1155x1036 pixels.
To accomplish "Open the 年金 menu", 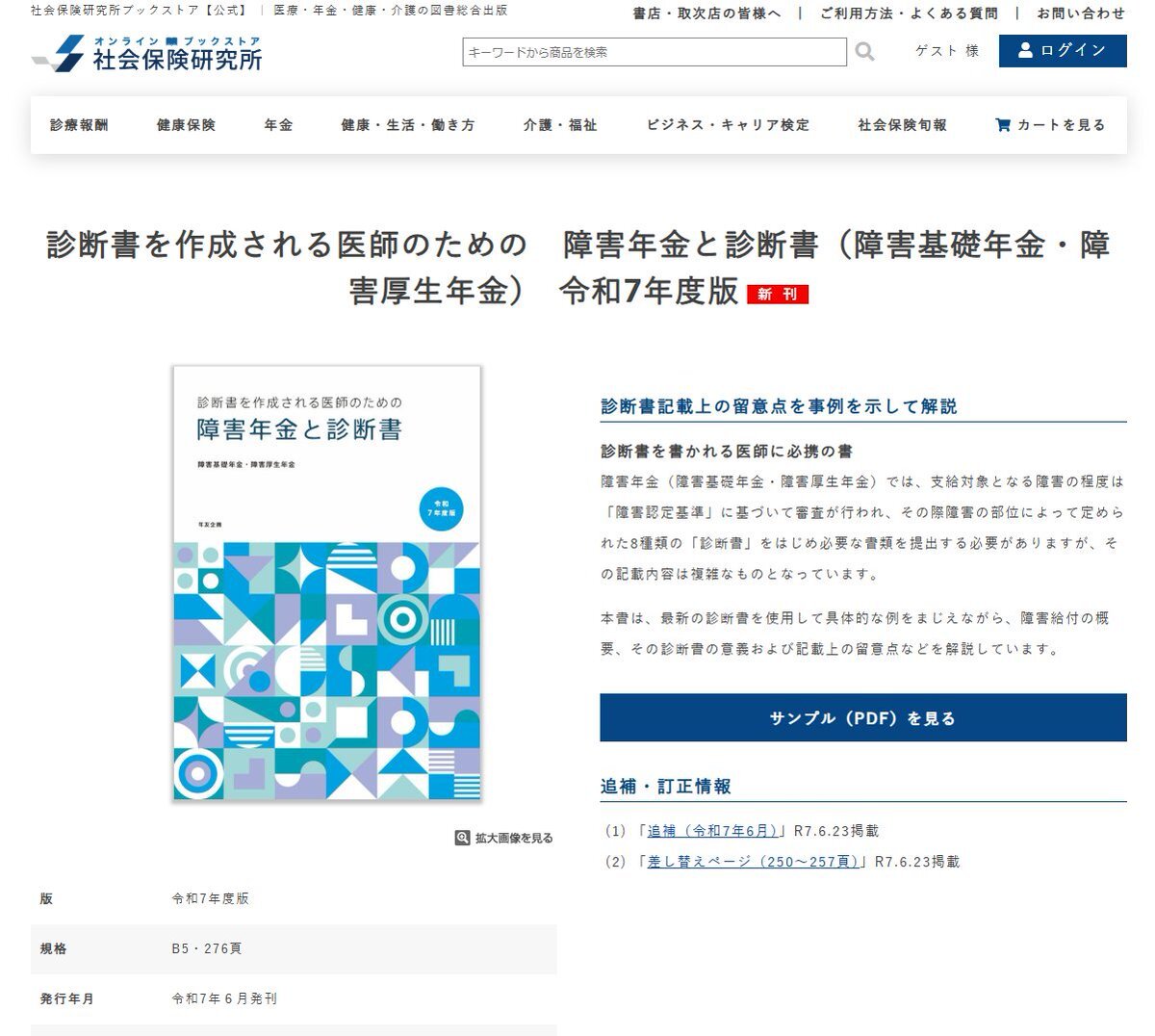I will [x=279, y=125].
